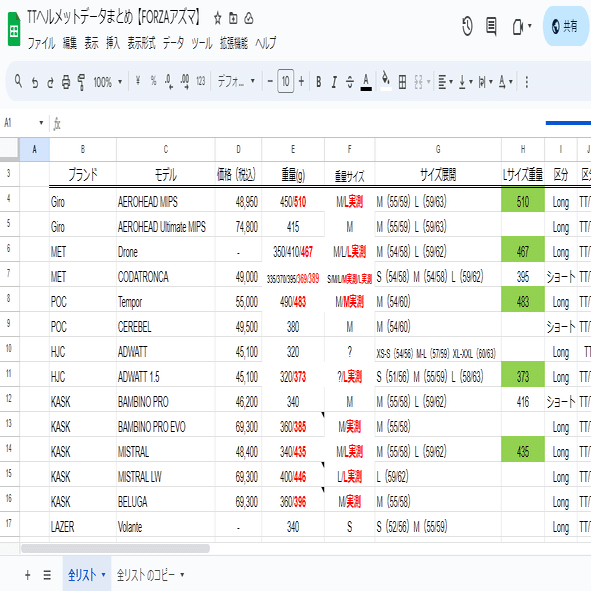Show all sheets list icon
The width and height of the screenshot is (591, 591).
pos(47,575)
